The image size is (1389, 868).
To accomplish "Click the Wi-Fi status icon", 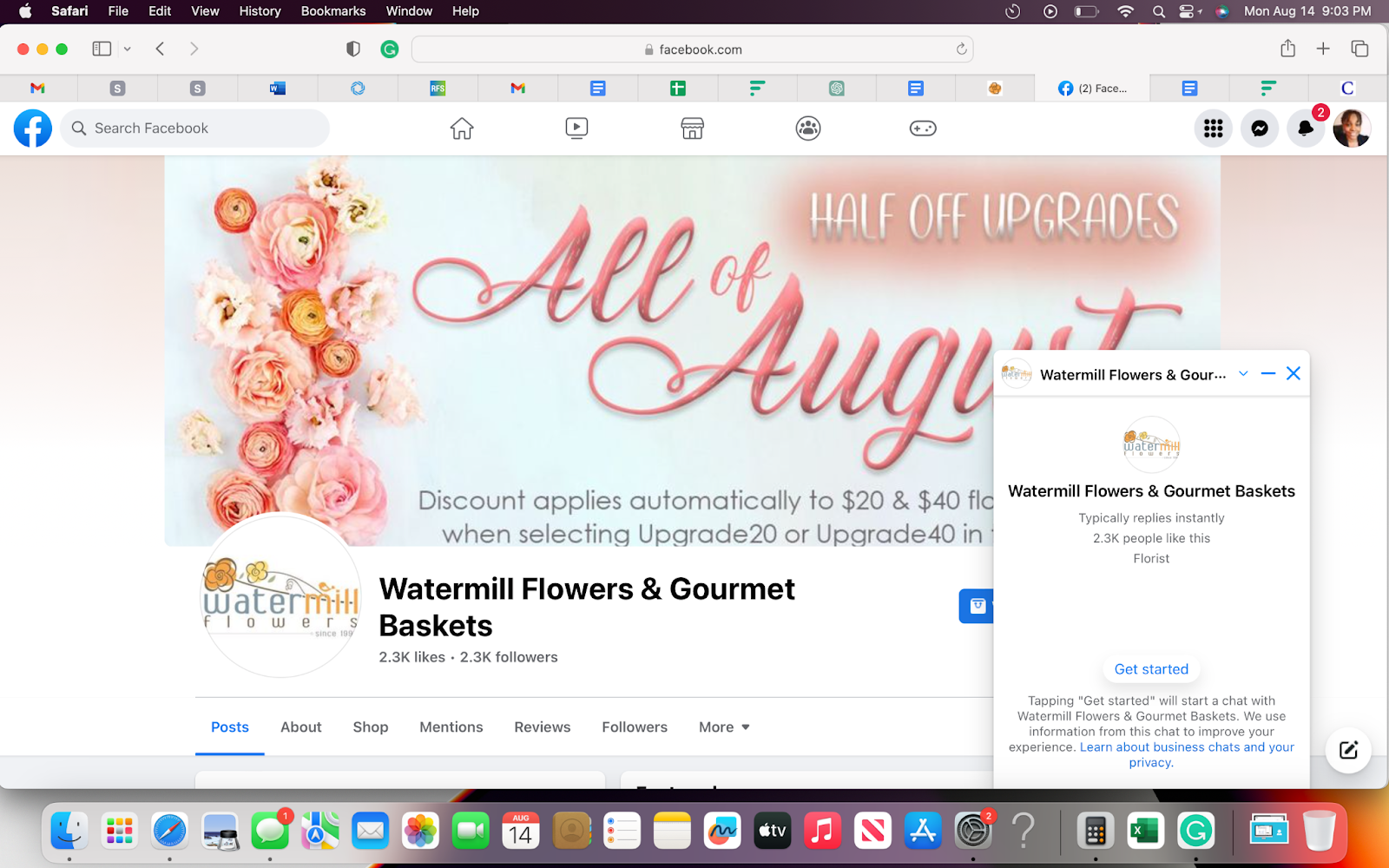I will (x=1125, y=11).
